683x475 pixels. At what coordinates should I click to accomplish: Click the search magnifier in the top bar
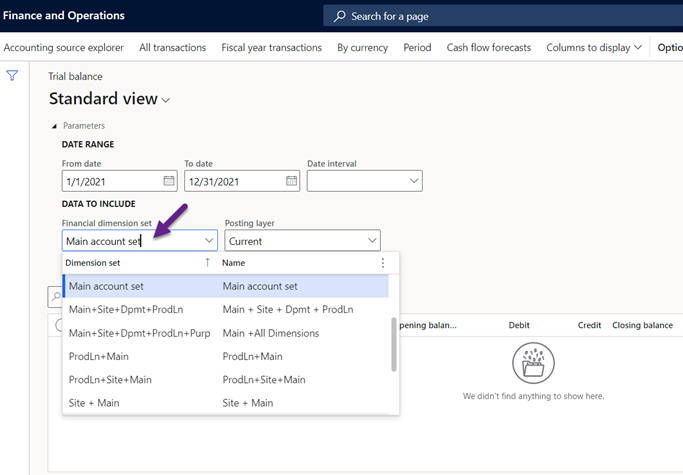point(339,16)
